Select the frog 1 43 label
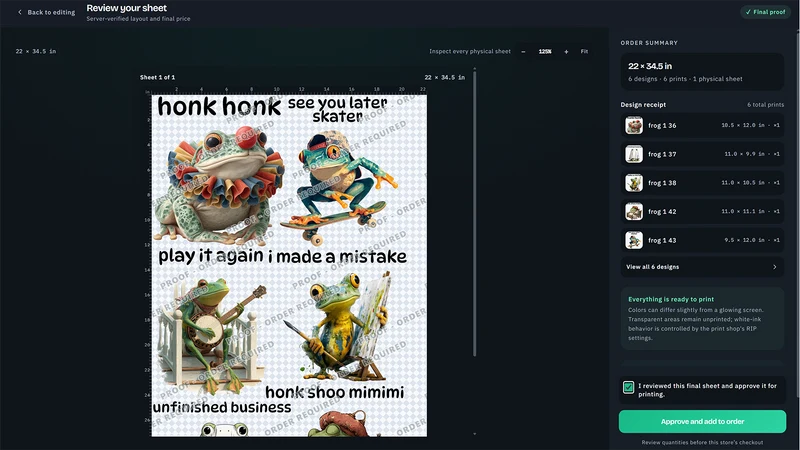 pos(662,240)
